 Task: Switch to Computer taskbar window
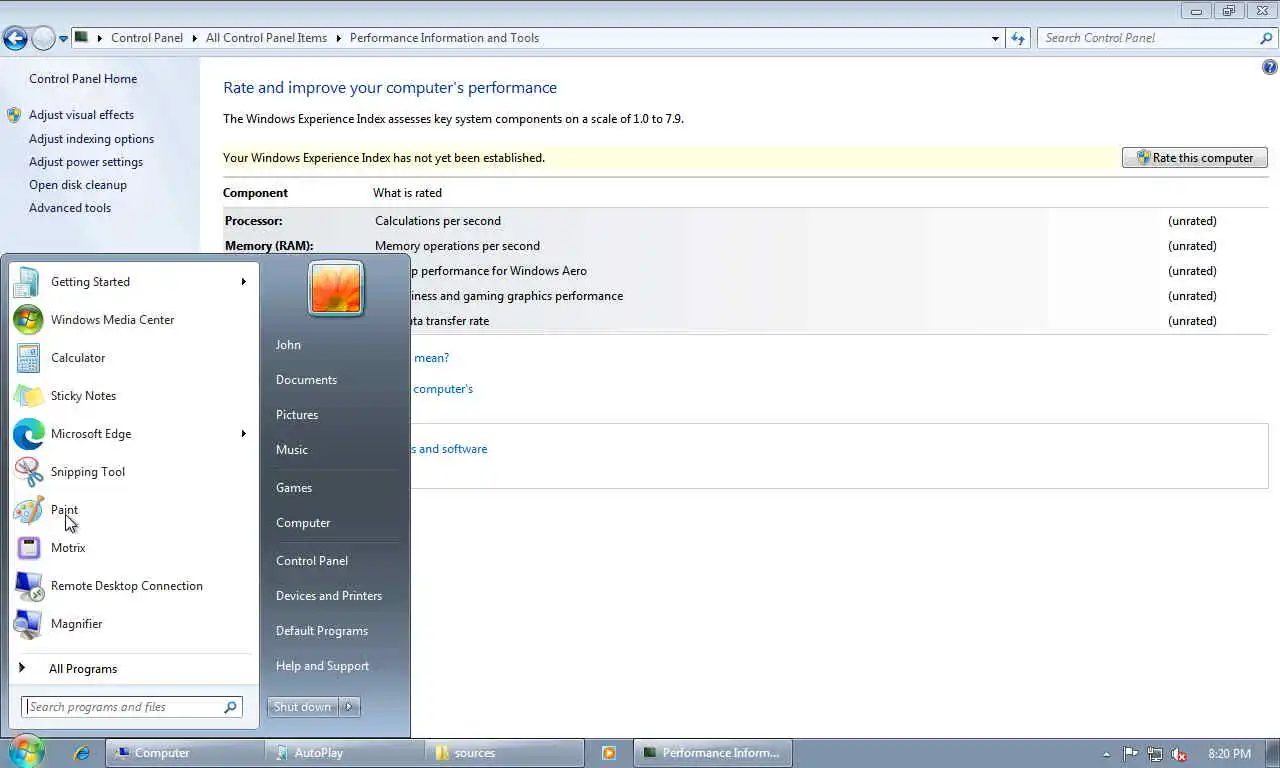click(185, 753)
